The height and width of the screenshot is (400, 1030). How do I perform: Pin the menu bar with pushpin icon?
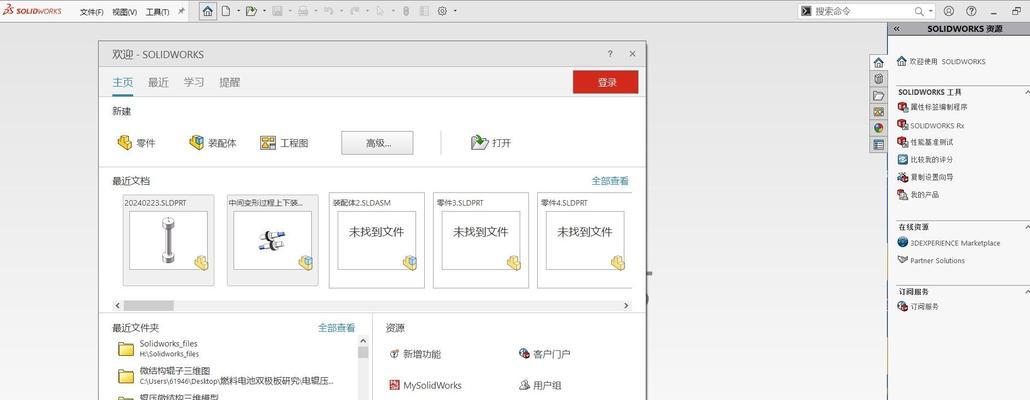182,11
